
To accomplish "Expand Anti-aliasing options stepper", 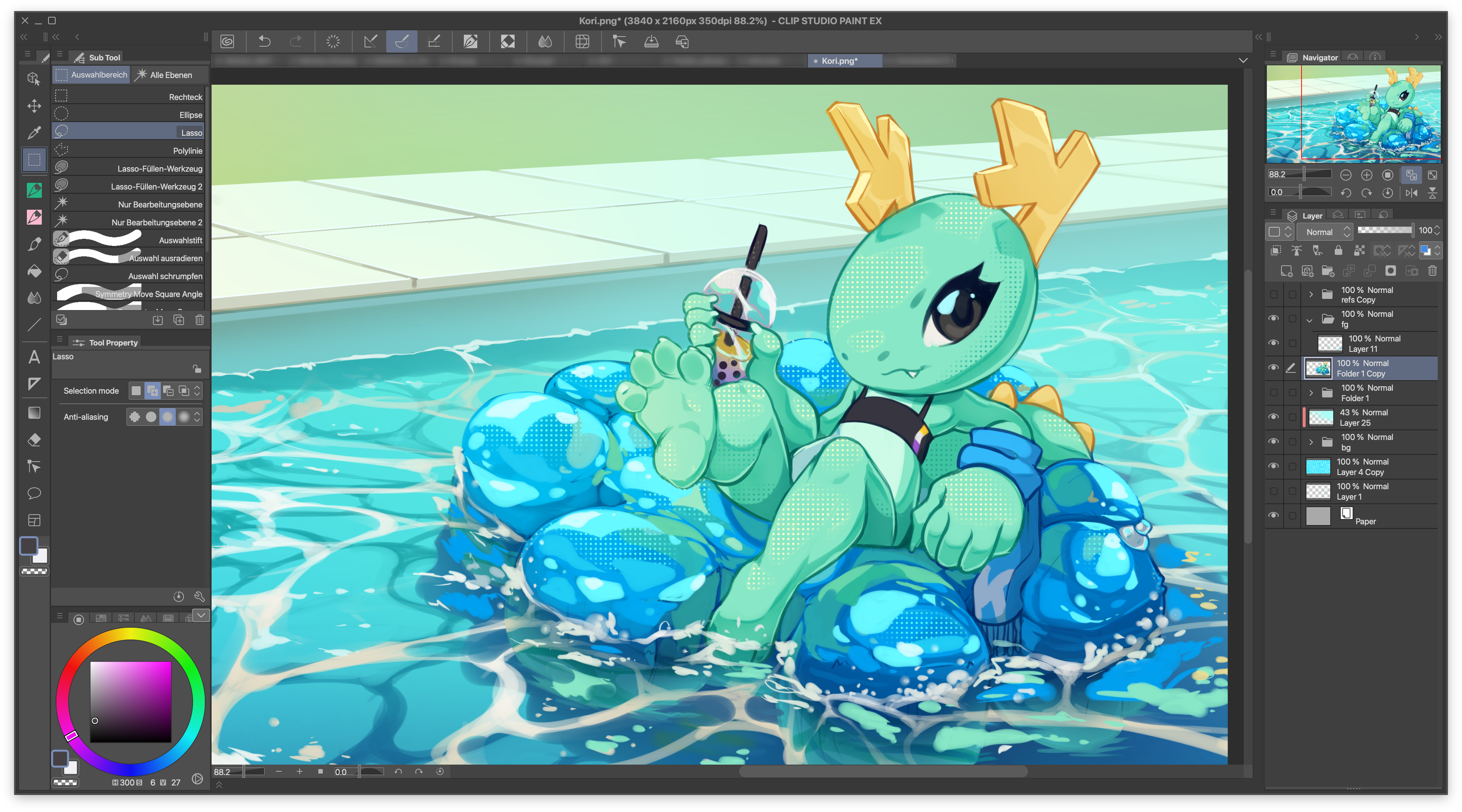I will (x=197, y=417).
